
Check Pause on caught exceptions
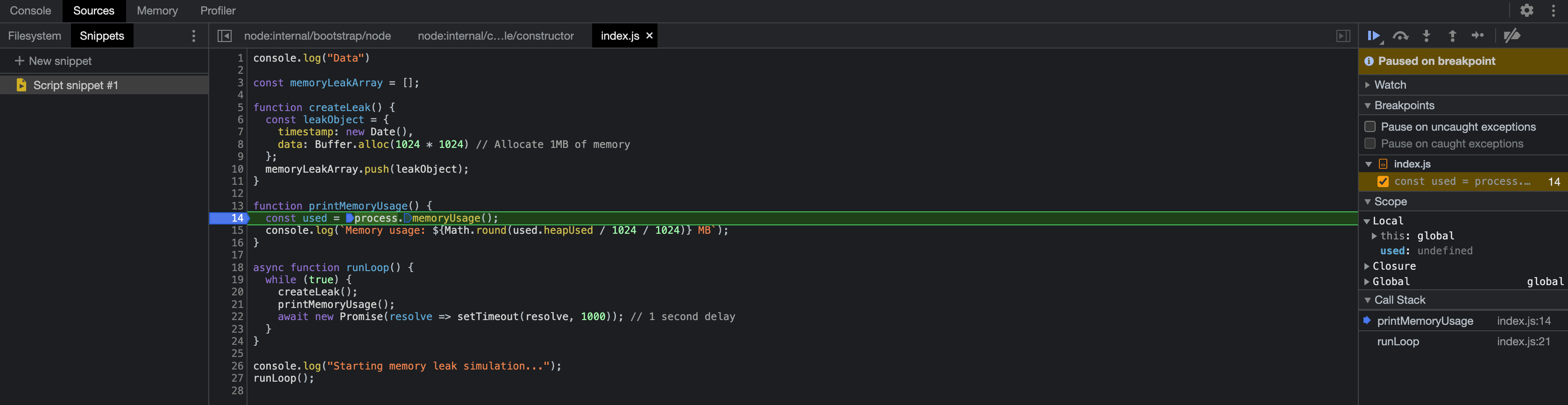(1370, 144)
